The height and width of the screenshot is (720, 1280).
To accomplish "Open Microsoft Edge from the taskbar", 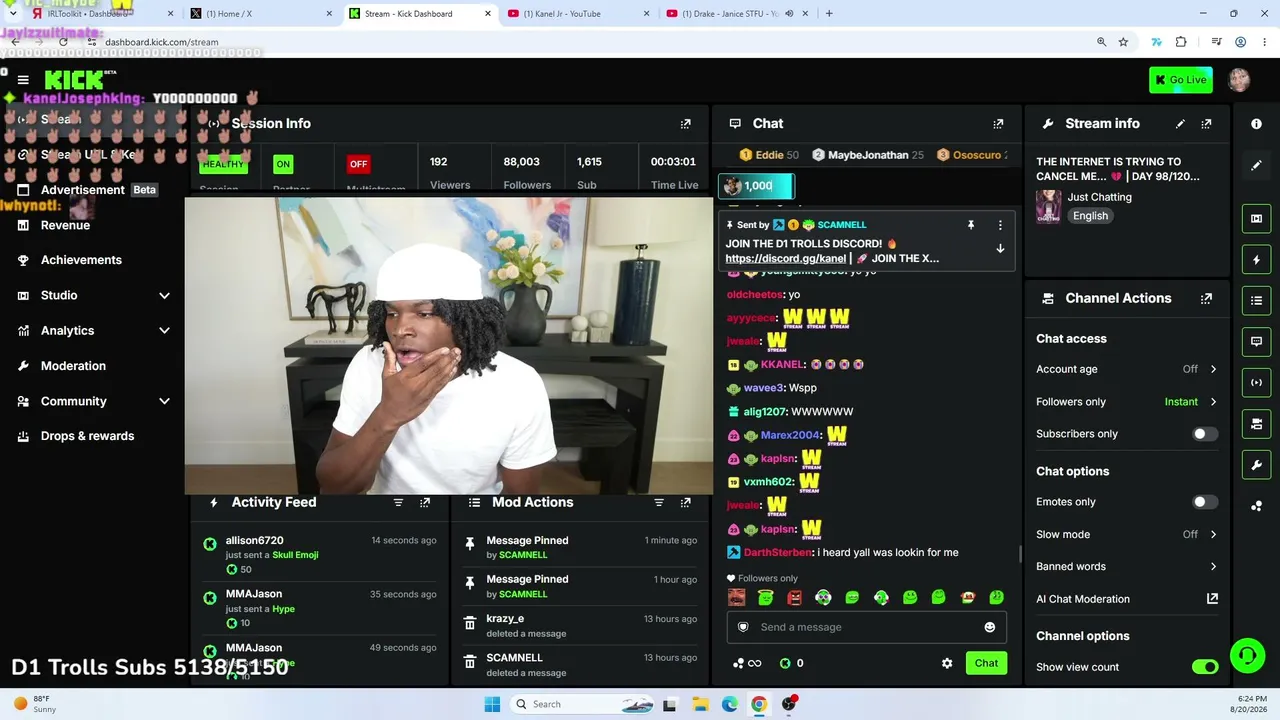I will (x=730, y=704).
